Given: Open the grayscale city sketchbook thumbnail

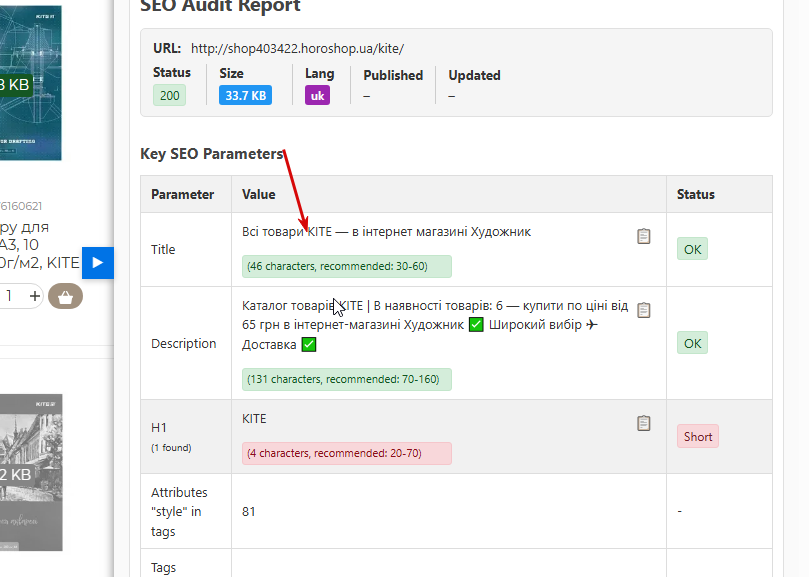Looking at the screenshot, I should (x=31, y=472).
